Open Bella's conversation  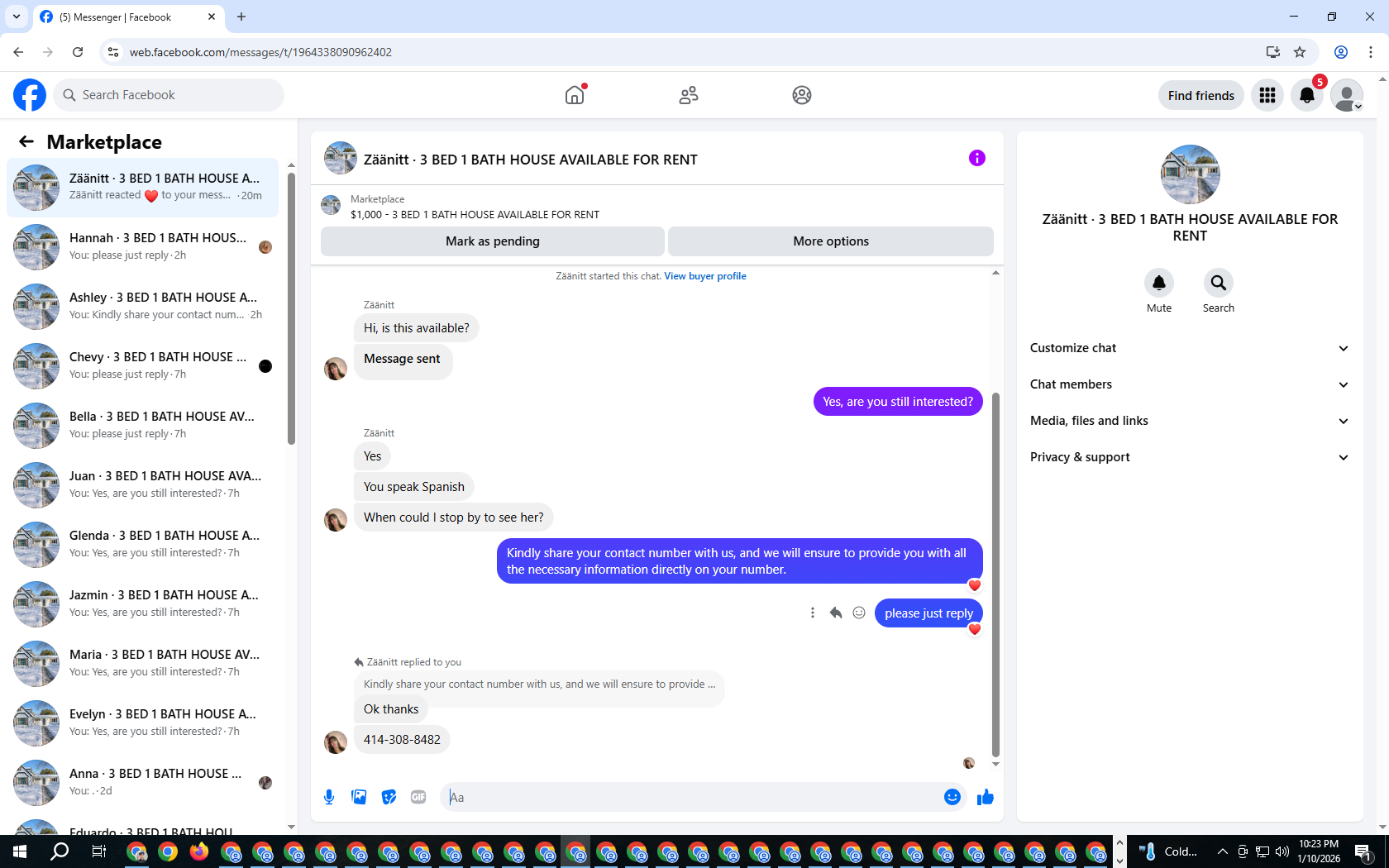click(143, 426)
